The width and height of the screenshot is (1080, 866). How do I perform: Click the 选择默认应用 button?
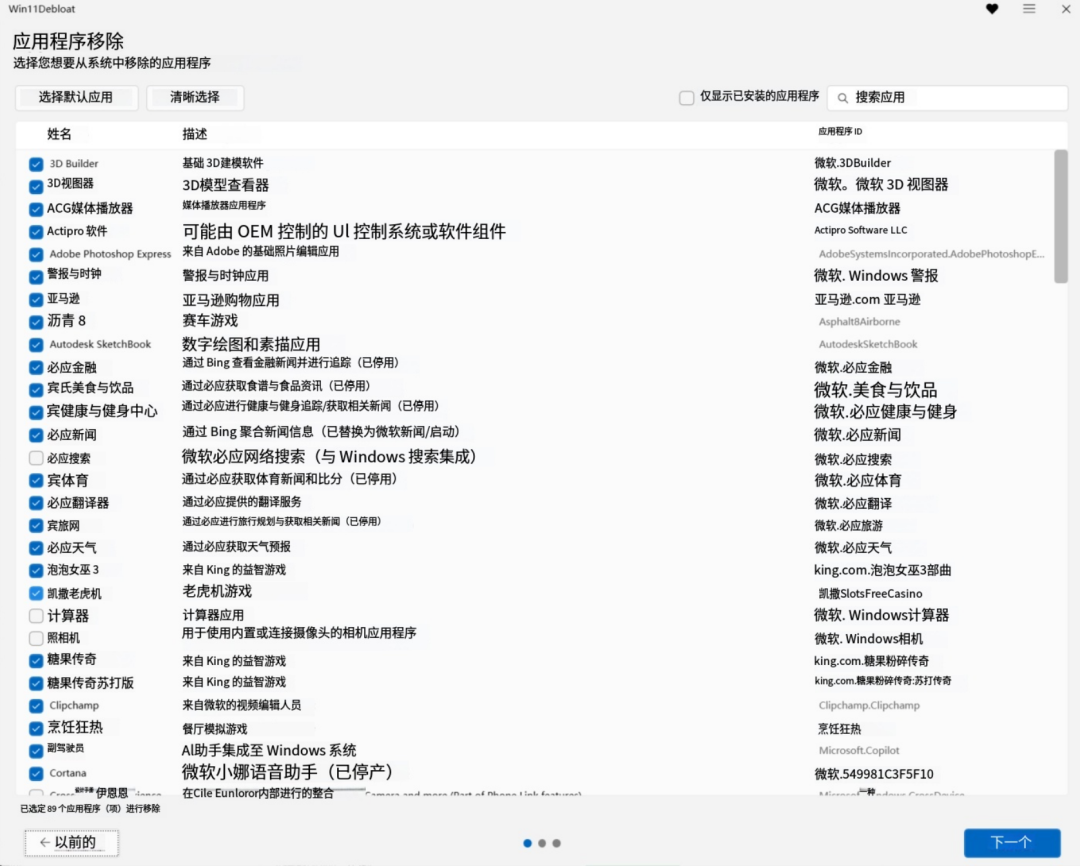tap(76, 97)
